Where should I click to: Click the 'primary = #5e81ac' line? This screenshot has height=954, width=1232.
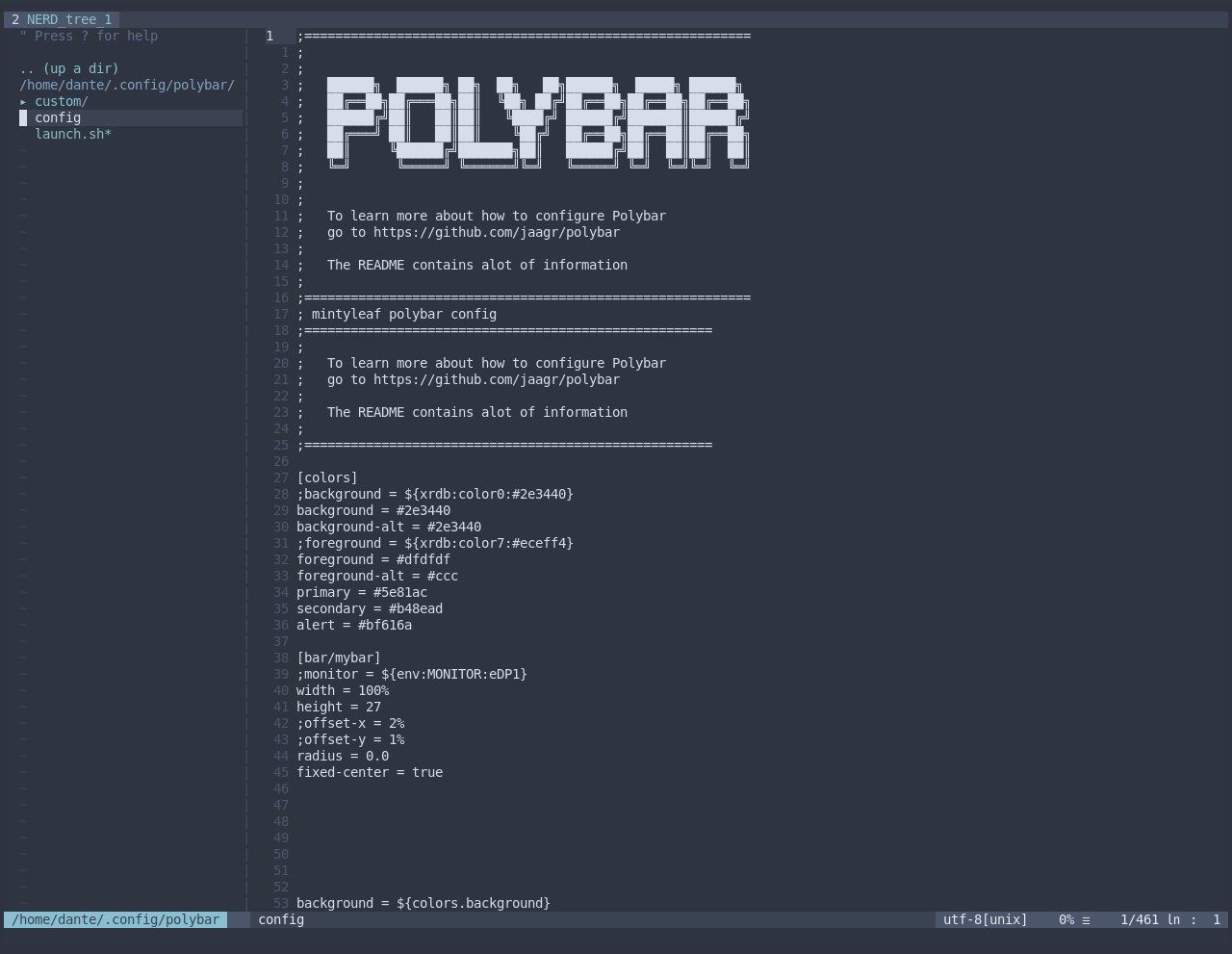pos(362,592)
